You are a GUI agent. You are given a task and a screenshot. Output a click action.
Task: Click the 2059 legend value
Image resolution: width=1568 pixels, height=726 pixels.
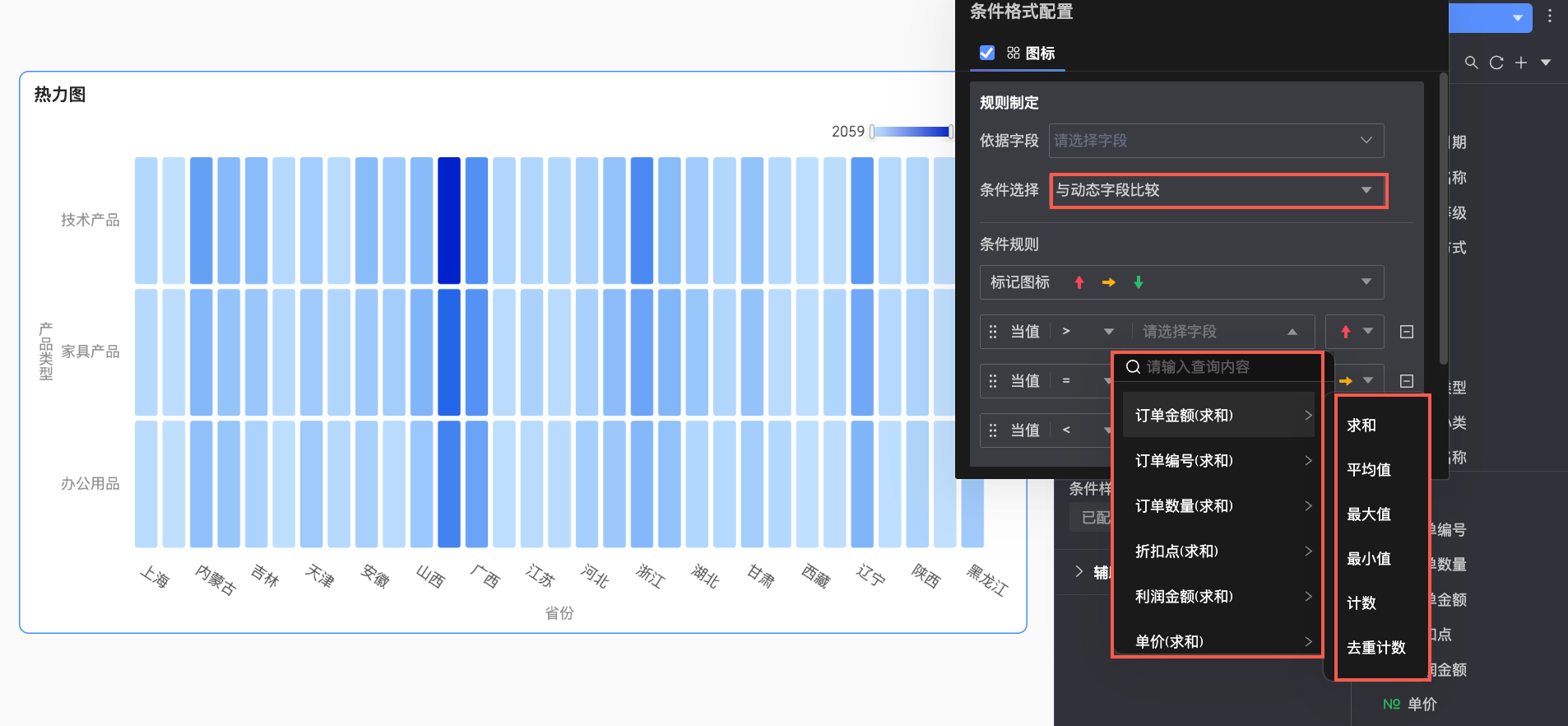[x=848, y=132]
